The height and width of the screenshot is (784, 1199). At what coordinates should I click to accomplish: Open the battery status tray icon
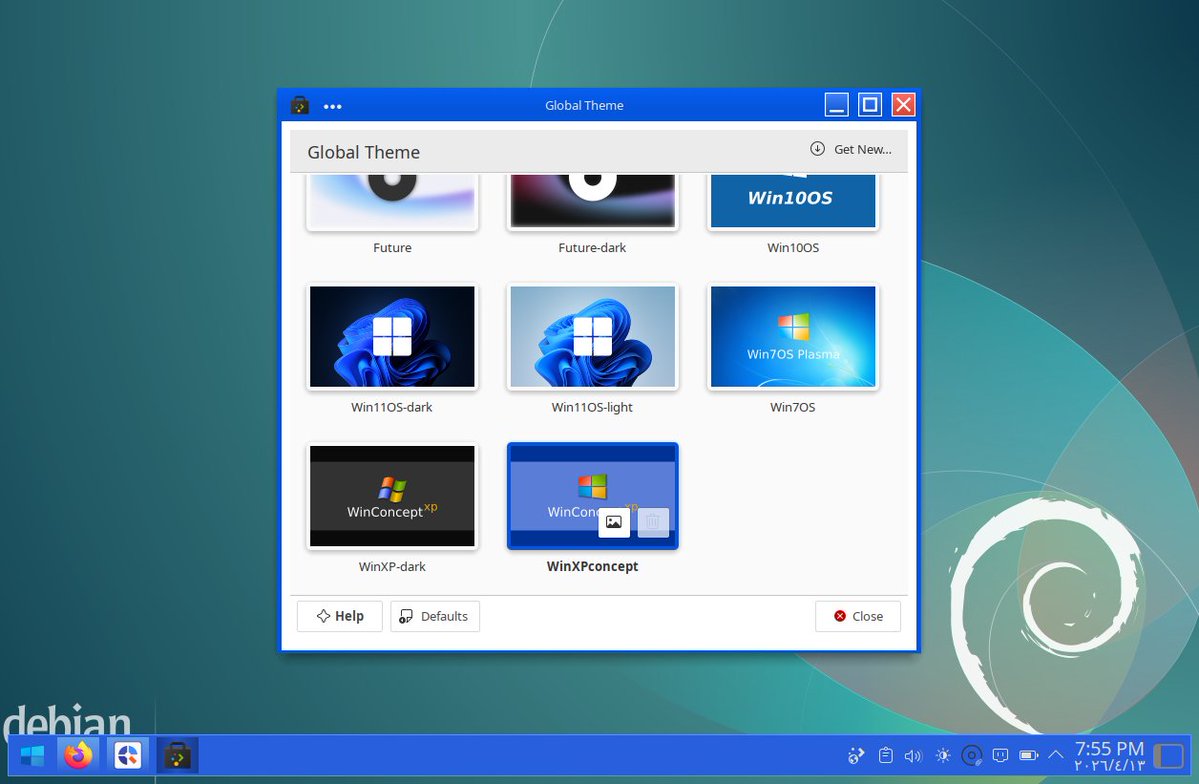coord(1028,756)
